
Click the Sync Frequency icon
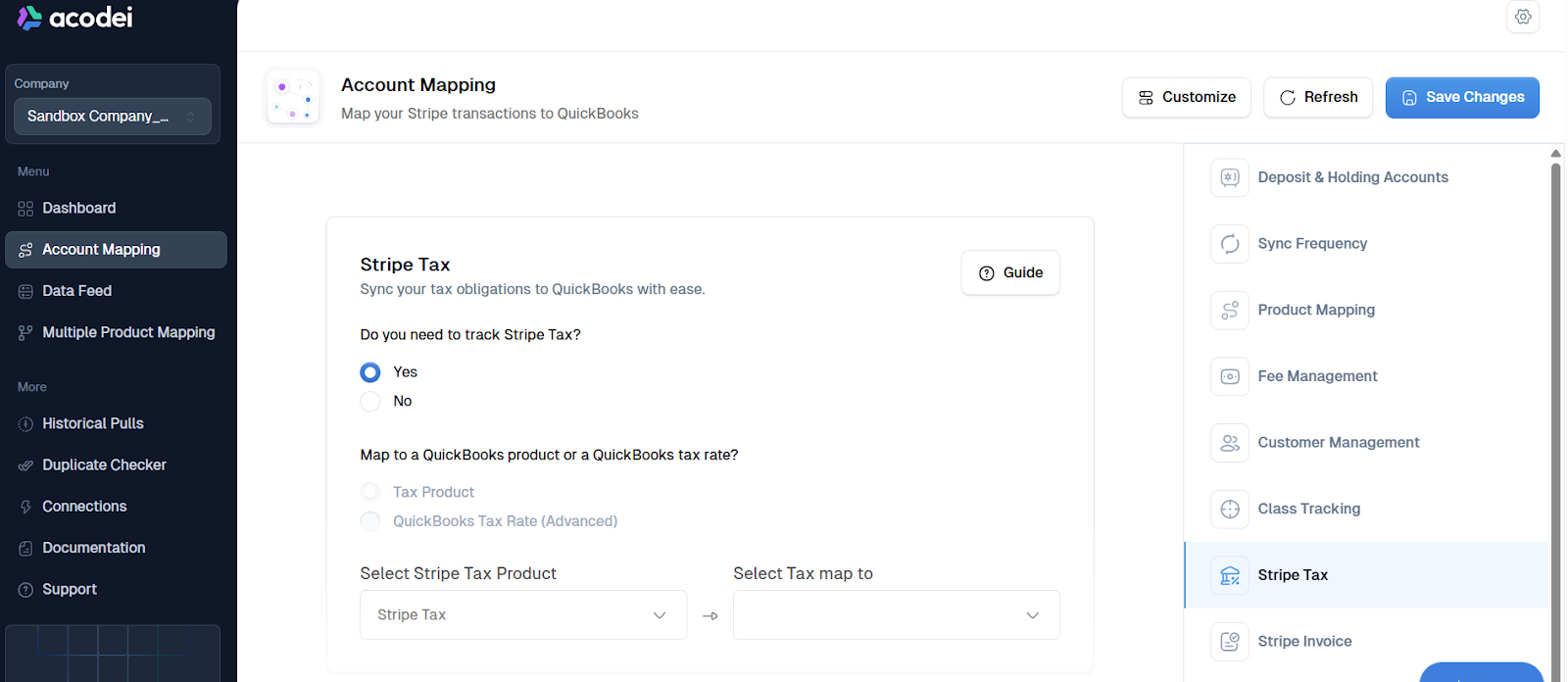tap(1230, 244)
